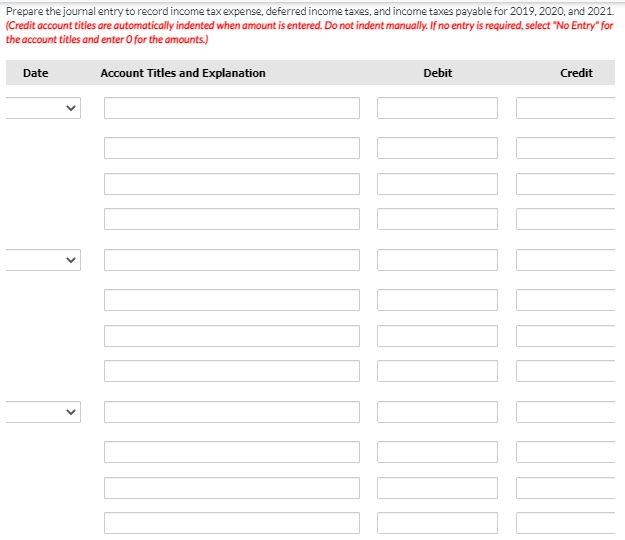The width and height of the screenshot is (625, 540).
Task: Open the third journal entry Date dropdown
Action: coord(43,412)
